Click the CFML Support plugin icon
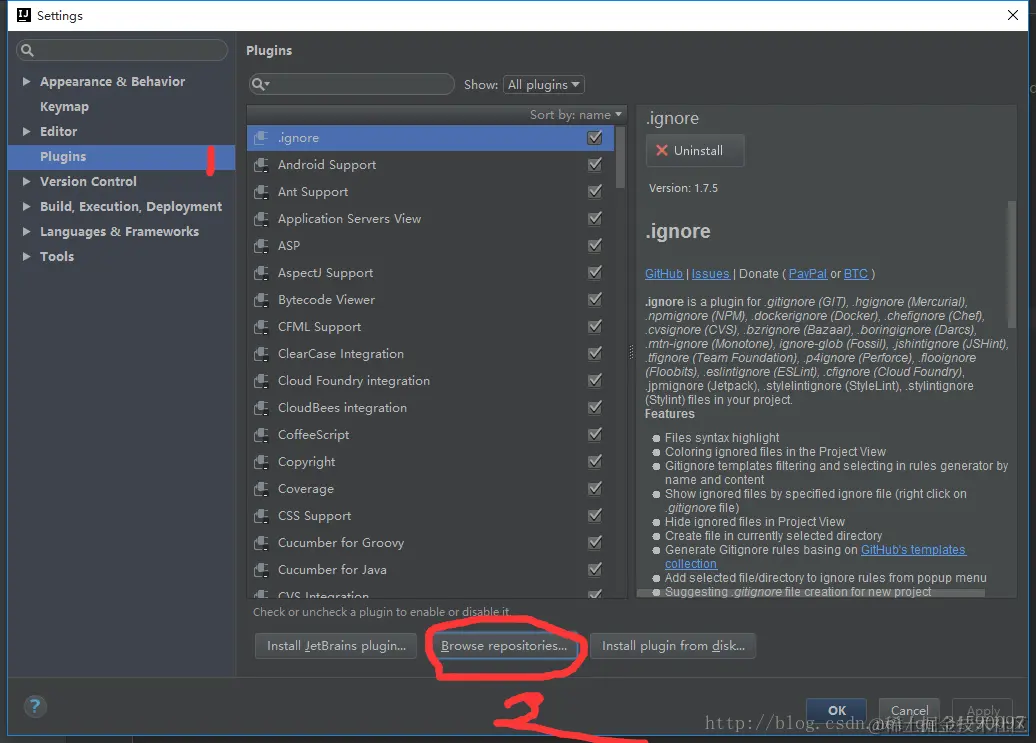The height and width of the screenshot is (743, 1036). 261,328
